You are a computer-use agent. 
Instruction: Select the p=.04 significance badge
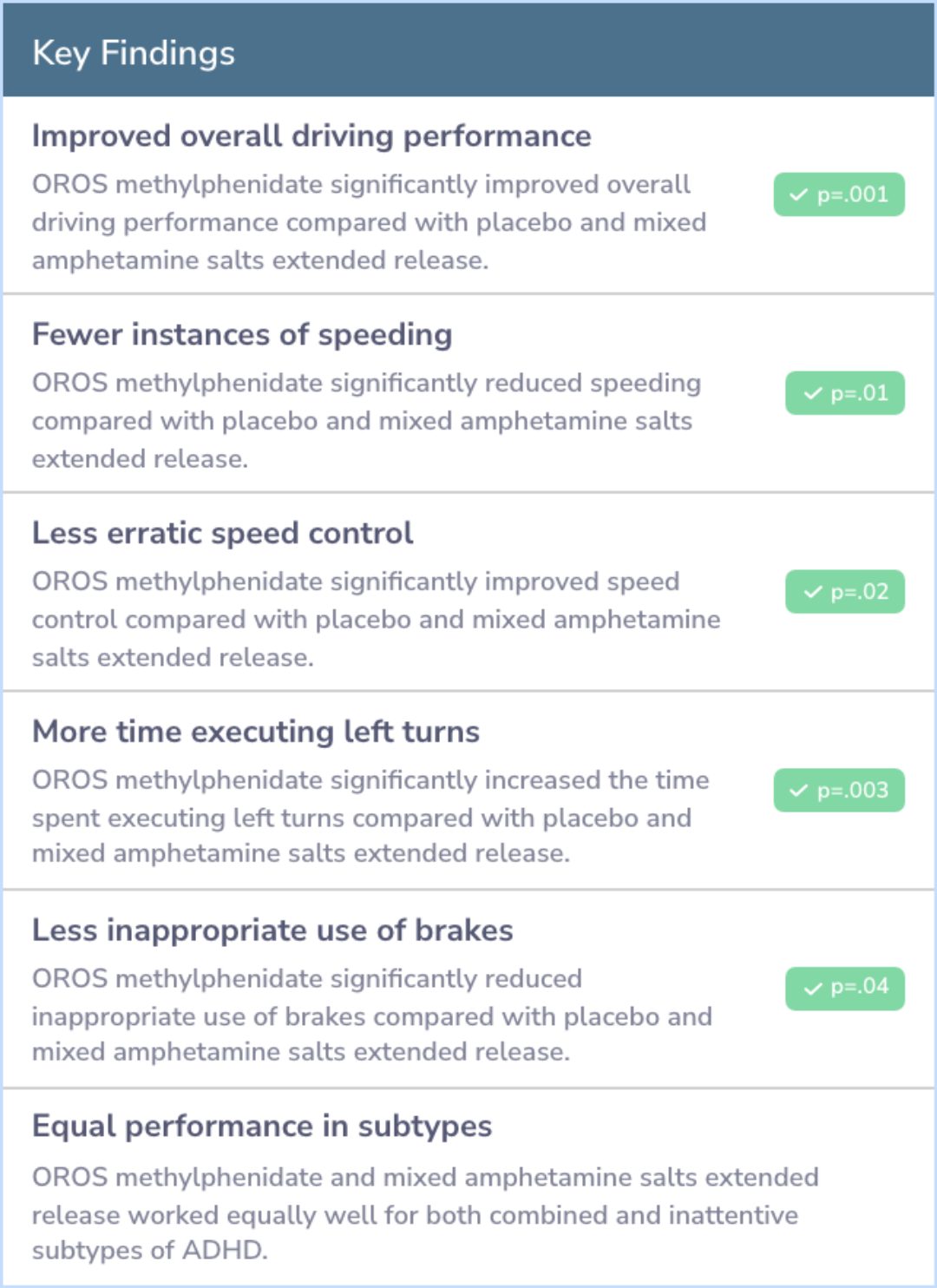pos(845,988)
